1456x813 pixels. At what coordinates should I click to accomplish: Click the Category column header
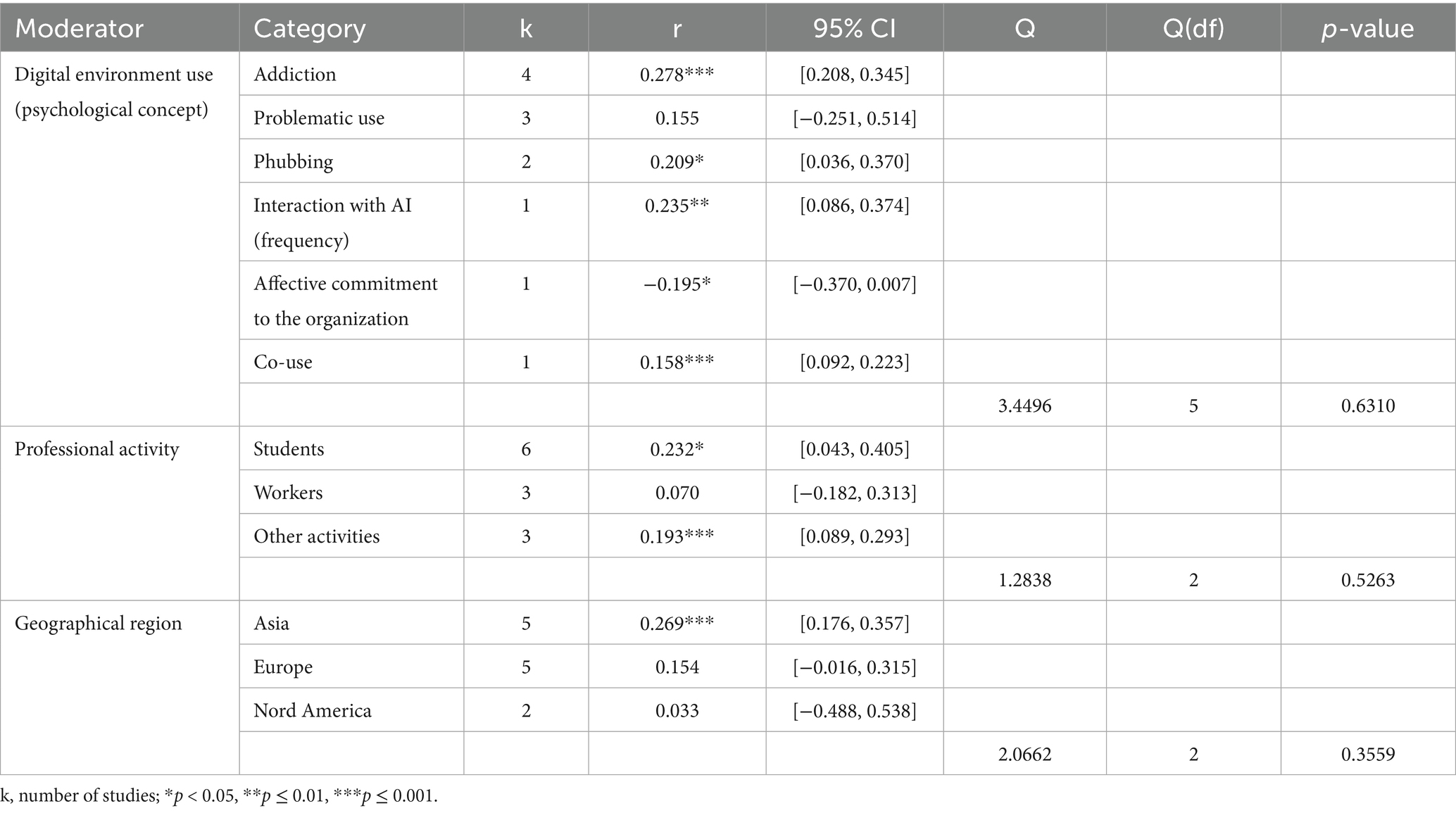[310, 28]
